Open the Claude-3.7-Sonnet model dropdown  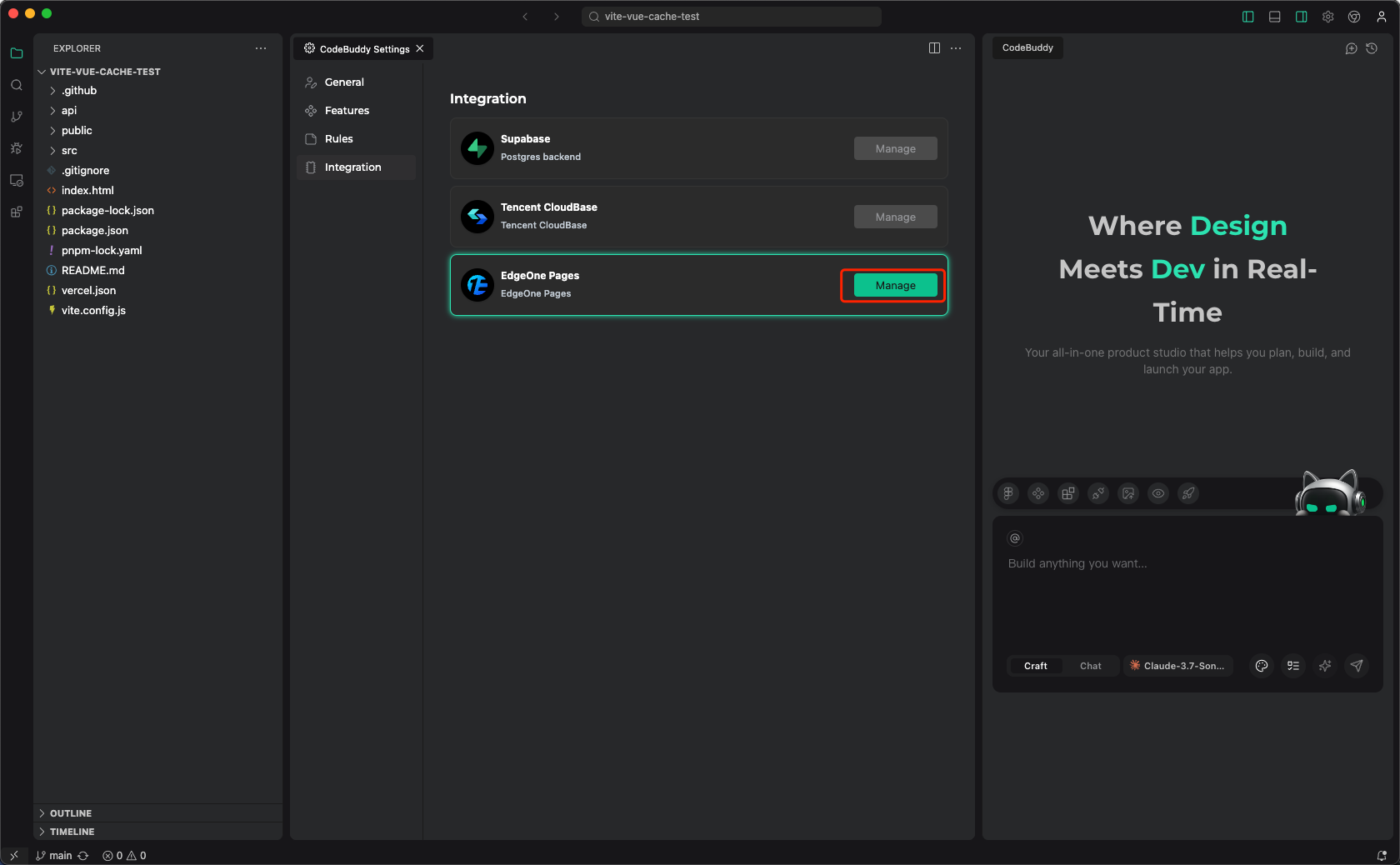1177,666
